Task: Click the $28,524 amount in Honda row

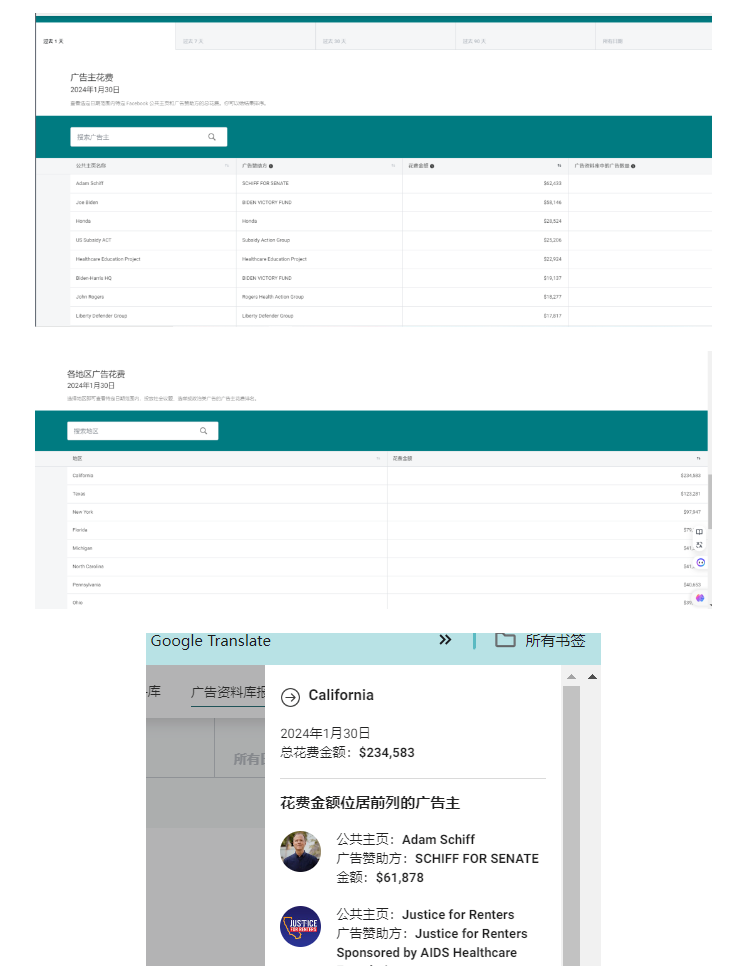Action: 553,221
